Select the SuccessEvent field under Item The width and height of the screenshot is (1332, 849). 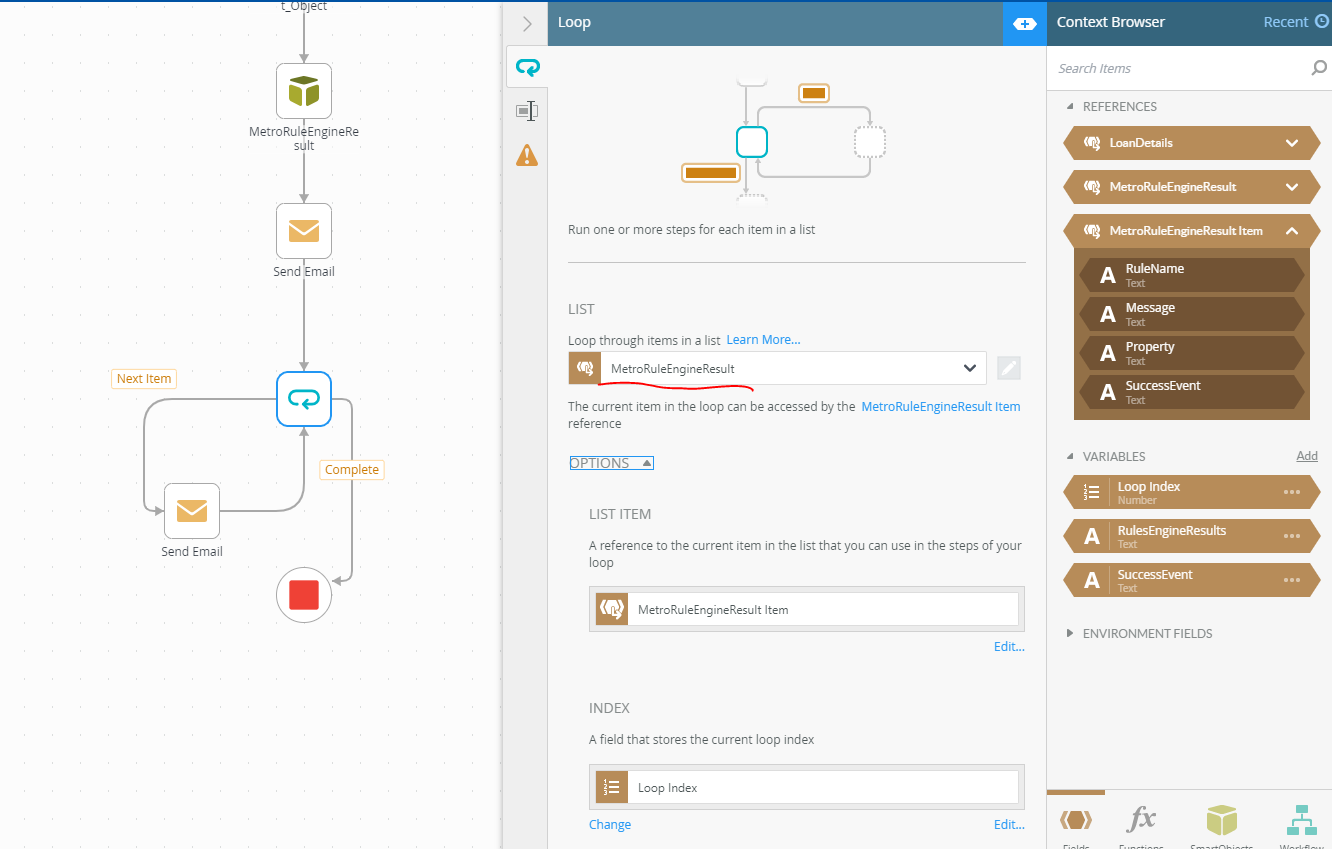tap(1192, 392)
